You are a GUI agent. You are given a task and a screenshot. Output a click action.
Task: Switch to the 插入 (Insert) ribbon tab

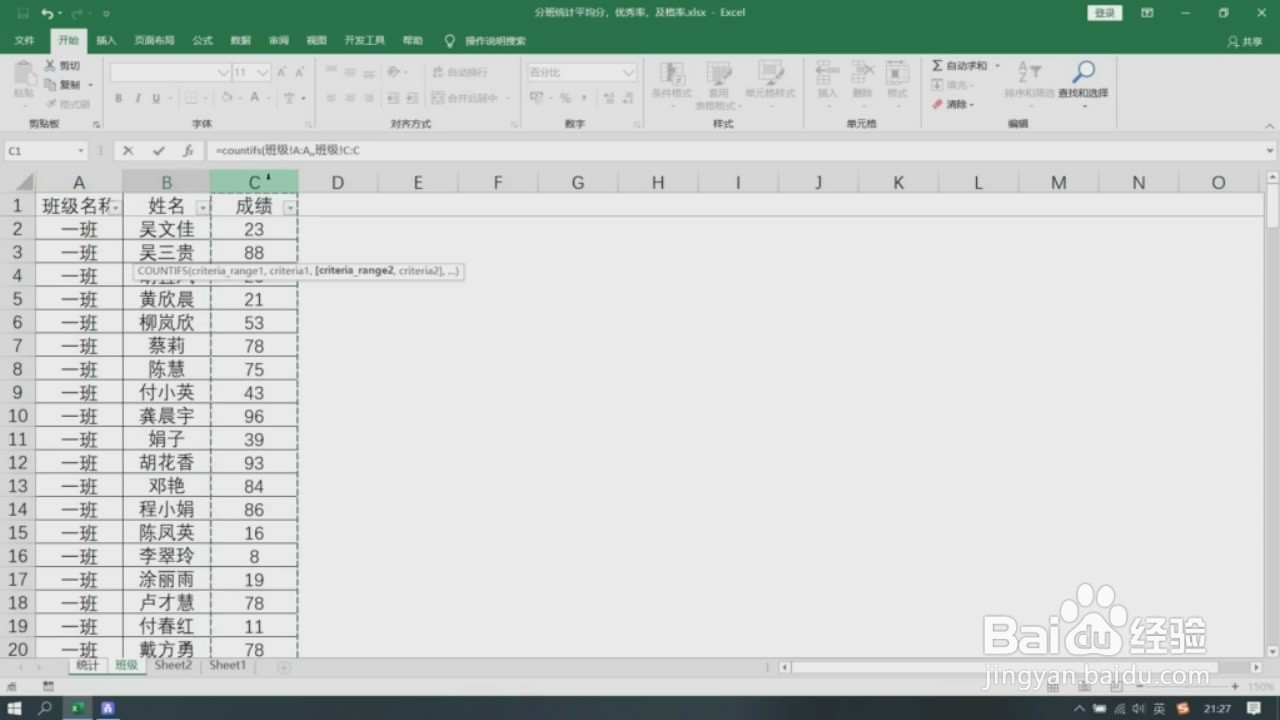pos(106,41)
